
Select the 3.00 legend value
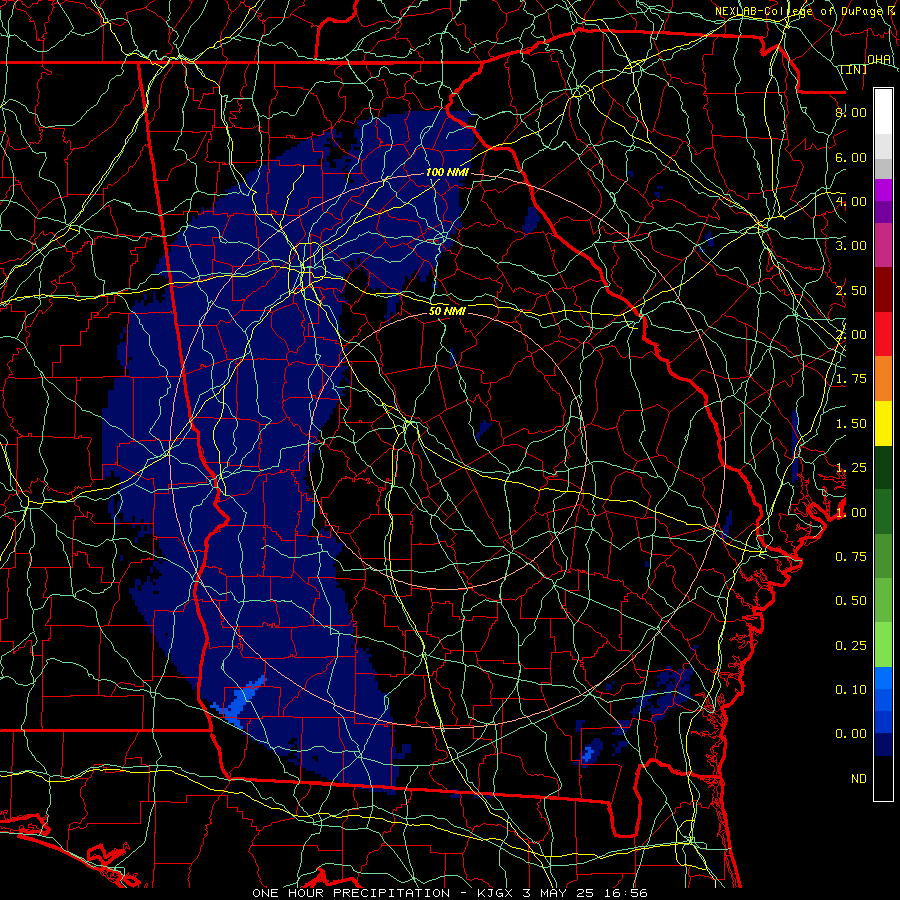point(851,246)
